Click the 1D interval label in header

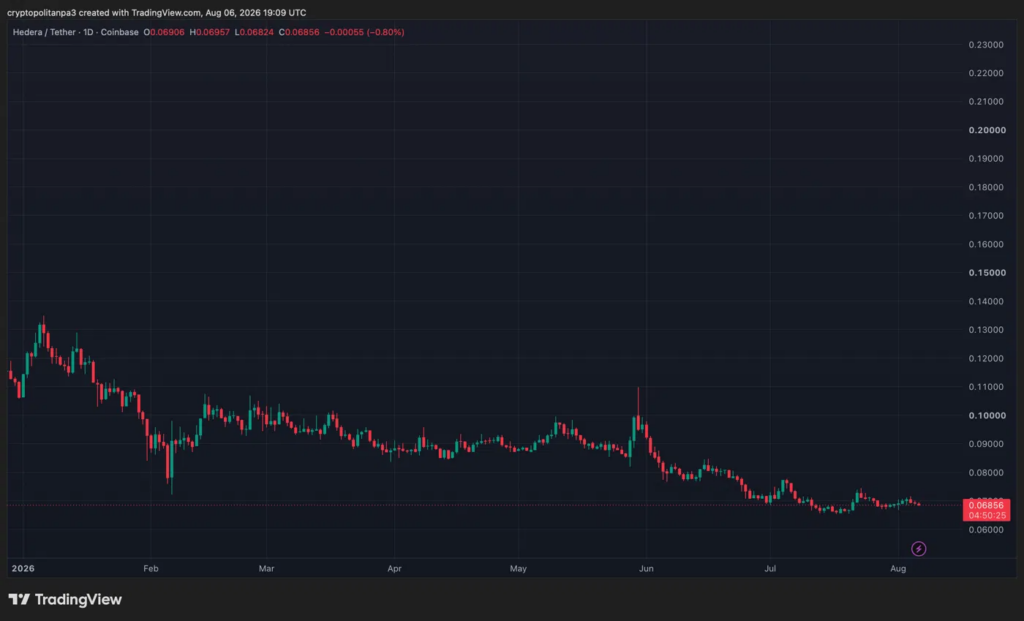(x=88, y=32)
